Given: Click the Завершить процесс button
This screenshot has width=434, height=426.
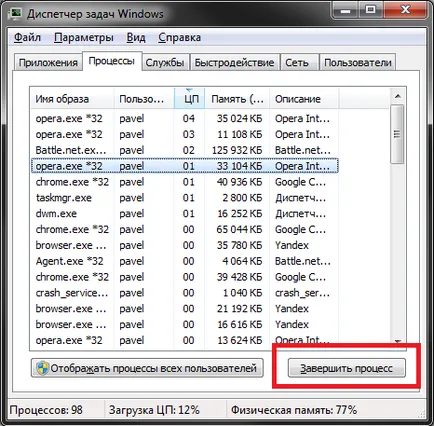Looking at the screenshot, I should pyautogui.click(x=347, y=368).
